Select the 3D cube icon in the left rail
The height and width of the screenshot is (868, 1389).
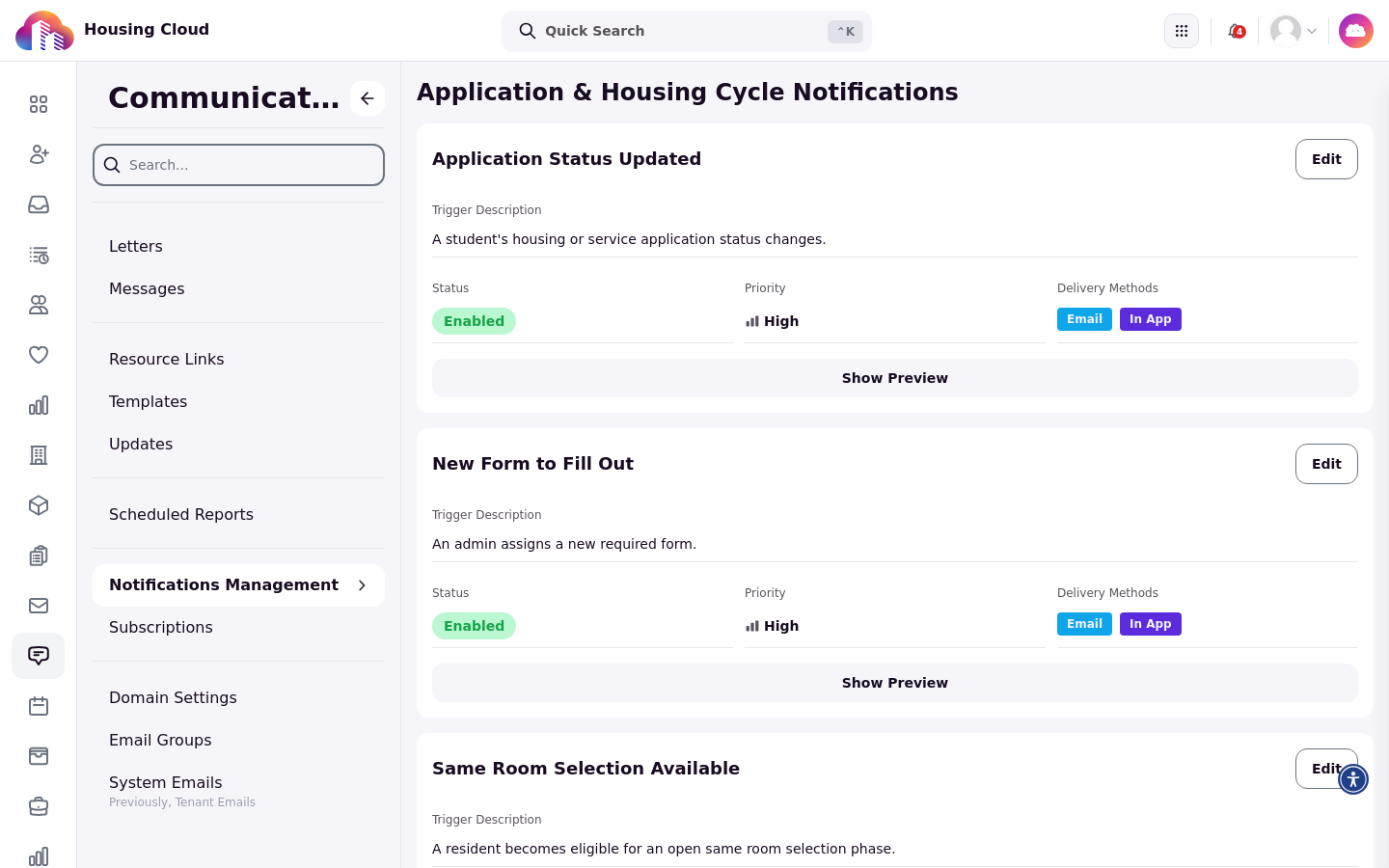[39, 505]
